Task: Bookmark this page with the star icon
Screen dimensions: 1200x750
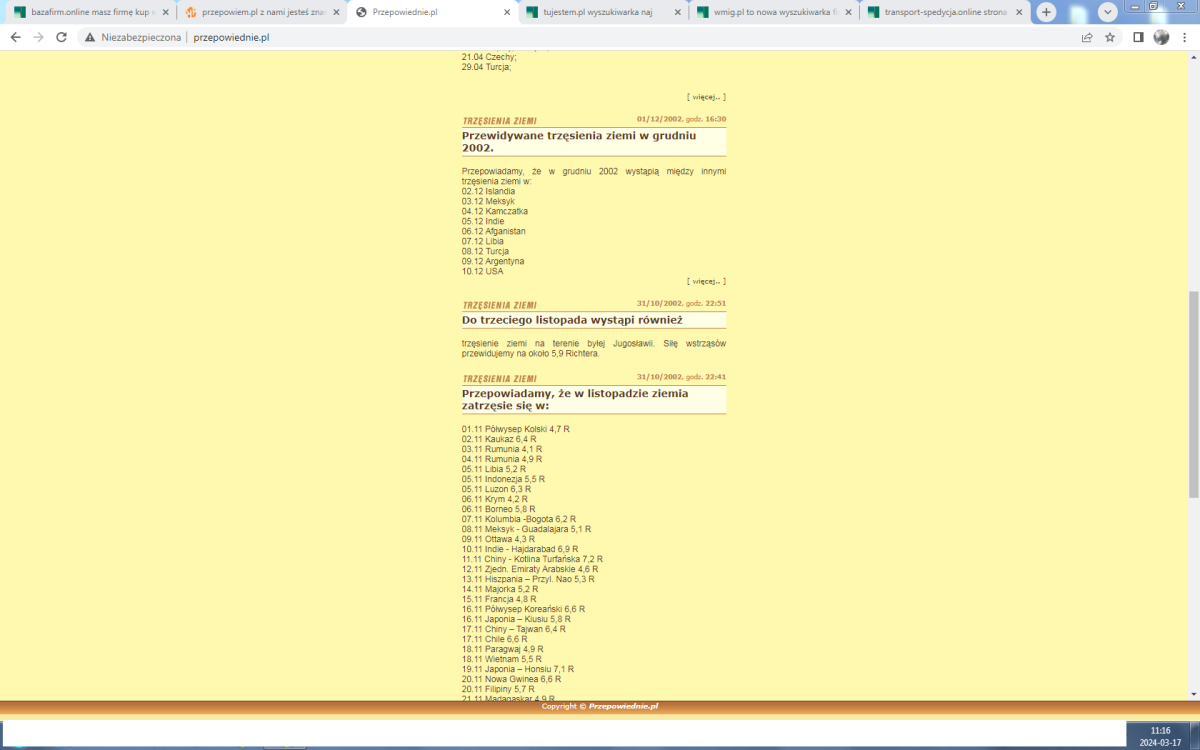Action: click(x=1110, y=37)
